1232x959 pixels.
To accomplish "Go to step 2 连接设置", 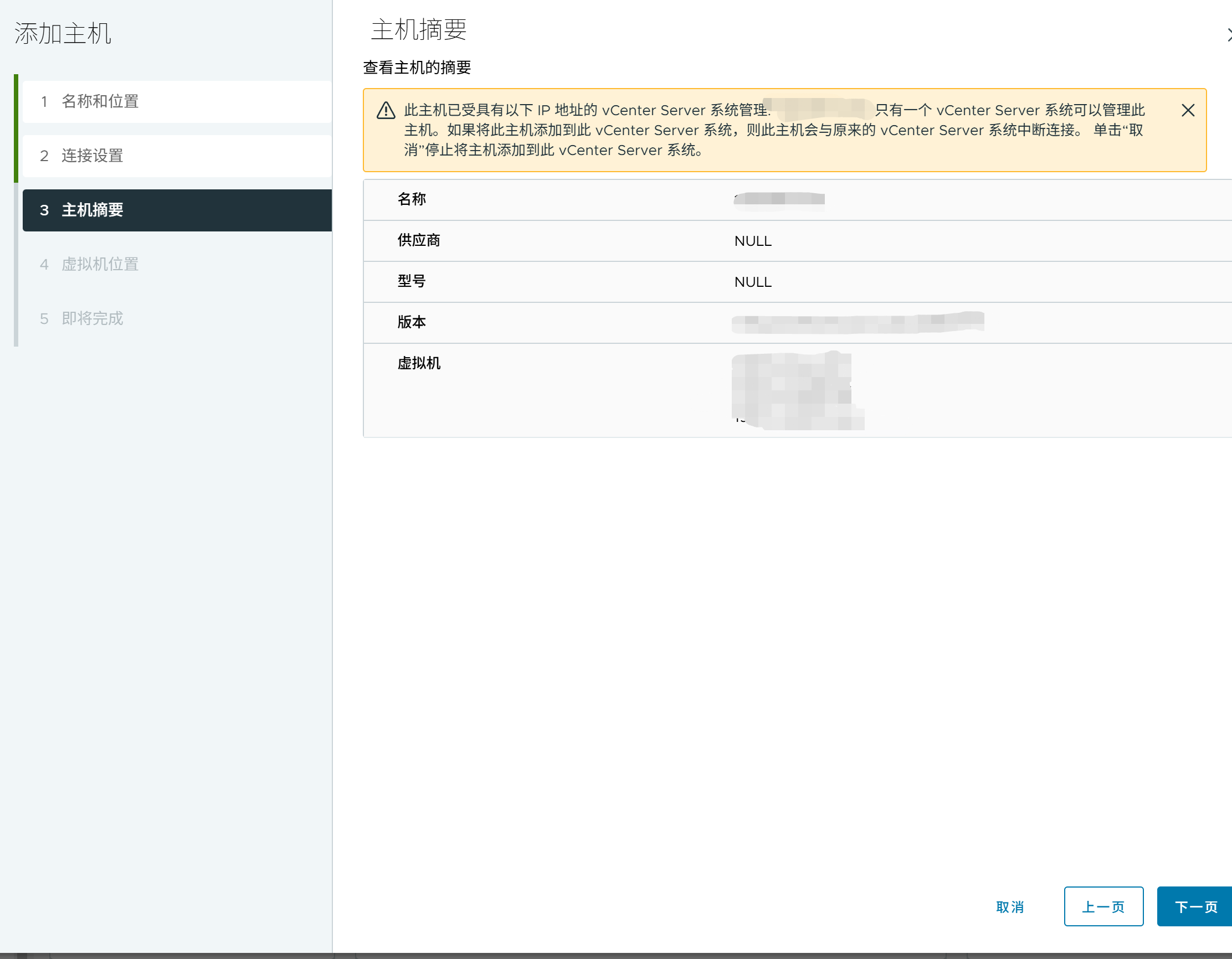I will pos(92,156).
